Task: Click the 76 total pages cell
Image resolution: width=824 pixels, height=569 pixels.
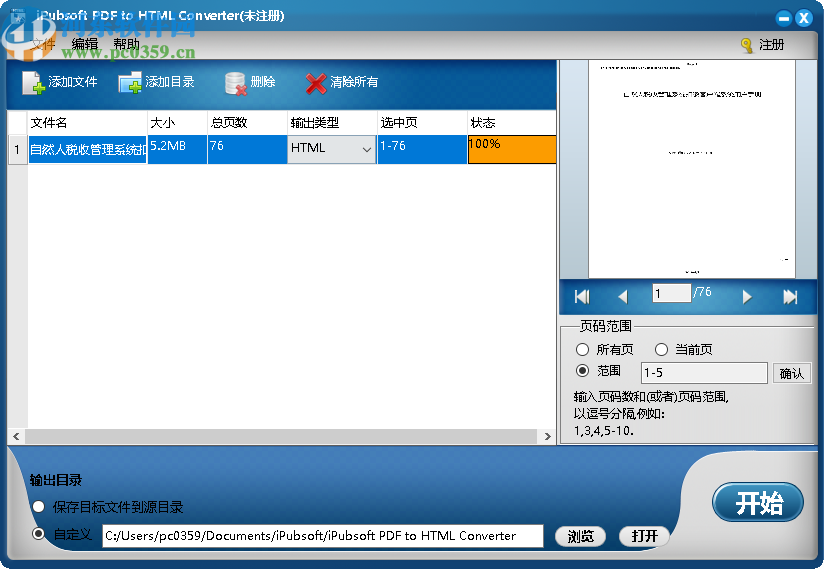Action: 247,149
